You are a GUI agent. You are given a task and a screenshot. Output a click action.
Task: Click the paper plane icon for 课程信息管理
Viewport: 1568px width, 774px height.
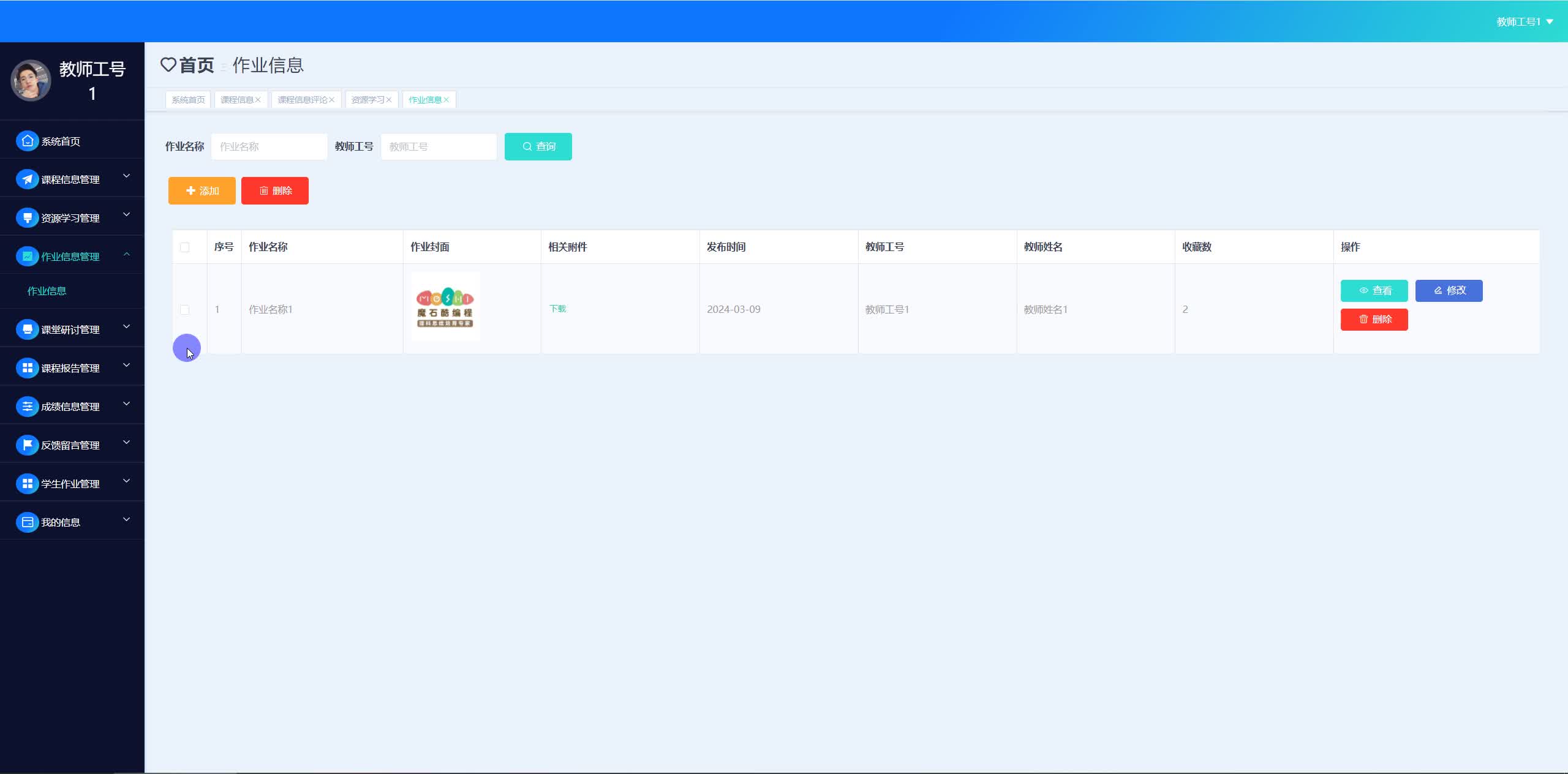pos(27,179)
